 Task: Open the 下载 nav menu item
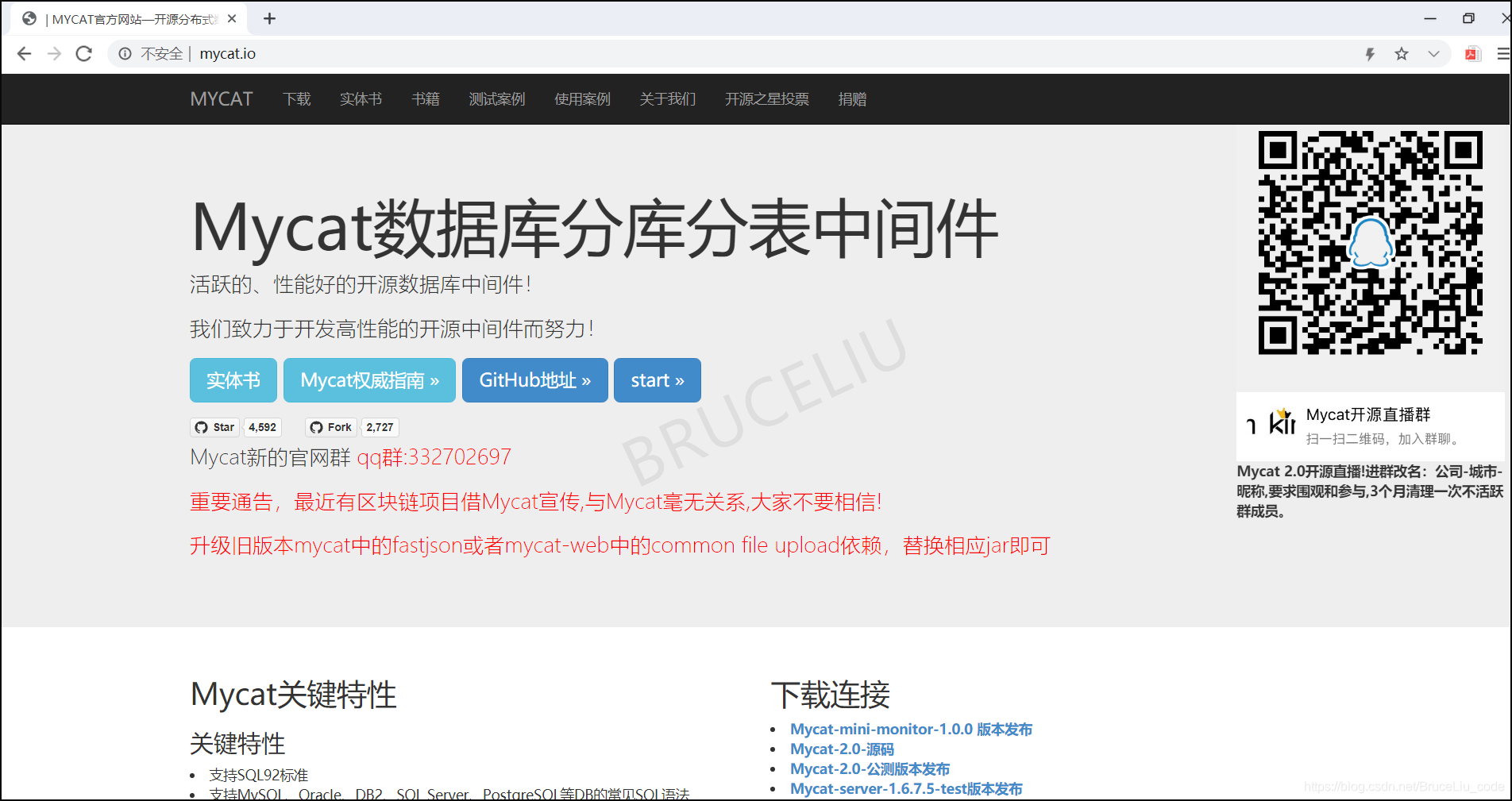coord(297,99)
